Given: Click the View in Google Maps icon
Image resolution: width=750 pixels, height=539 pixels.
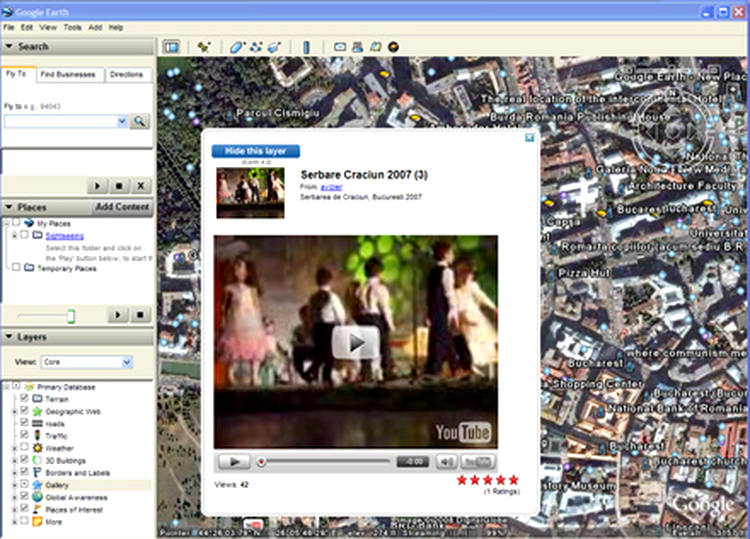Looking at the screenshot, I should coord(375,47).
